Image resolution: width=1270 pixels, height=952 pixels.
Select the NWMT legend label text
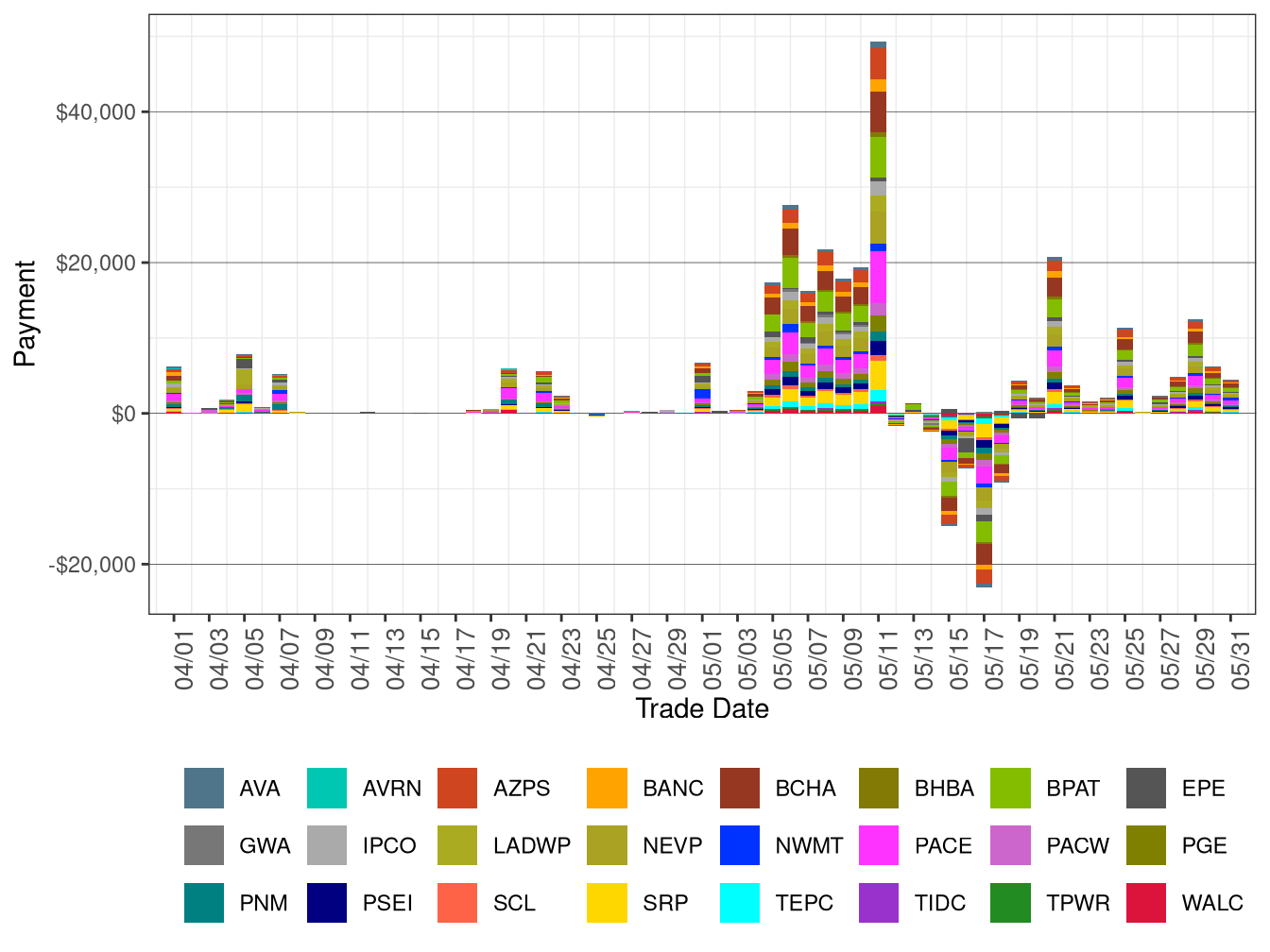click(x=809, y=845)
